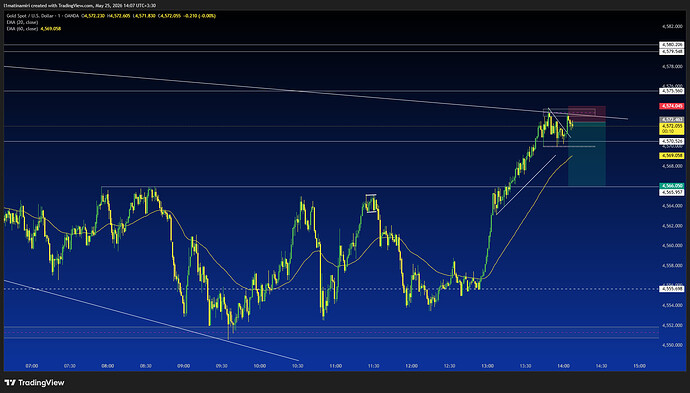Viewport: 690px width, 393px height.
Task: Click the 4,578.000 price axis label
Action: [x=672, y=66]
